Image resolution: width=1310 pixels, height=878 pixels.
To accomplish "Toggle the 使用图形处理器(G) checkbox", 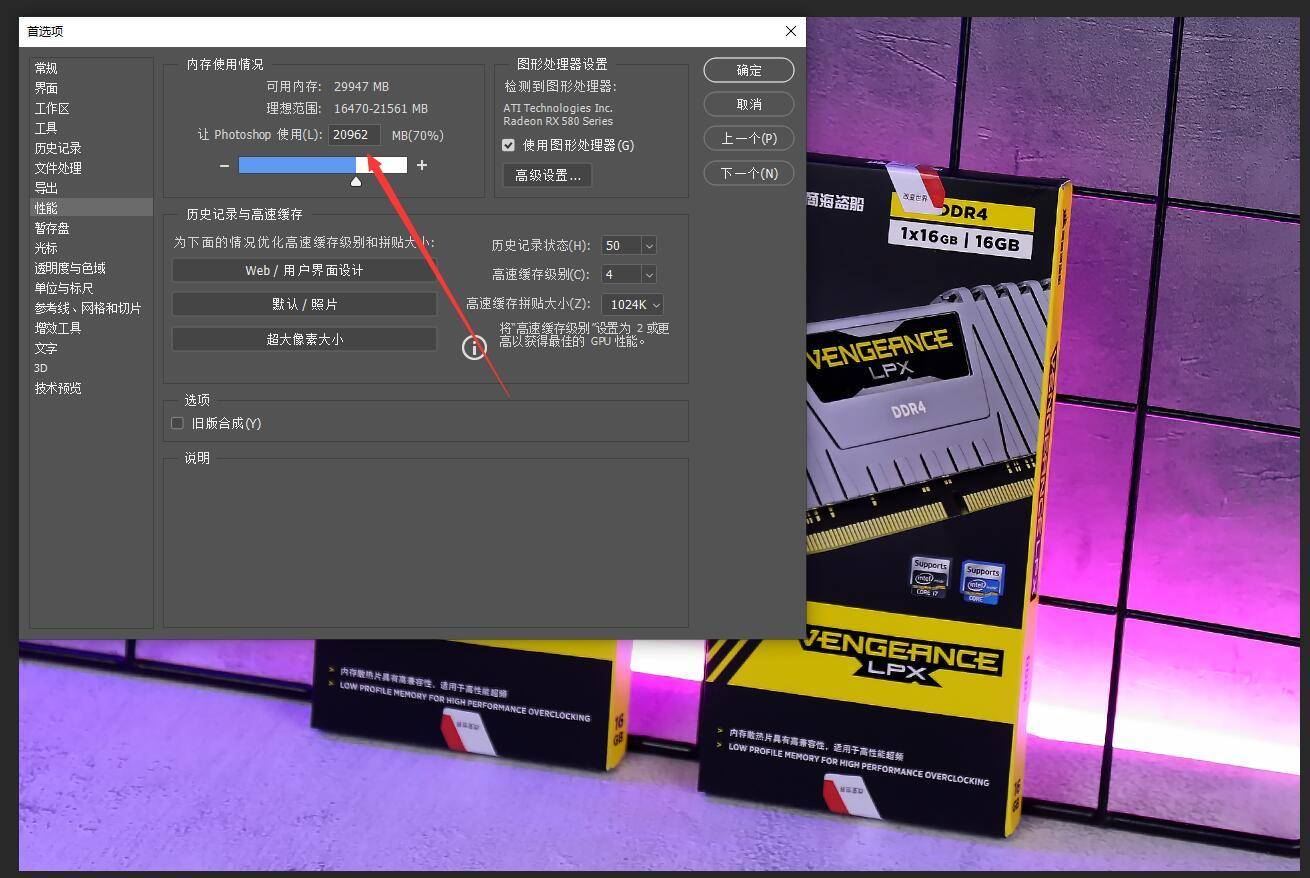I will [x=508, y=145].
